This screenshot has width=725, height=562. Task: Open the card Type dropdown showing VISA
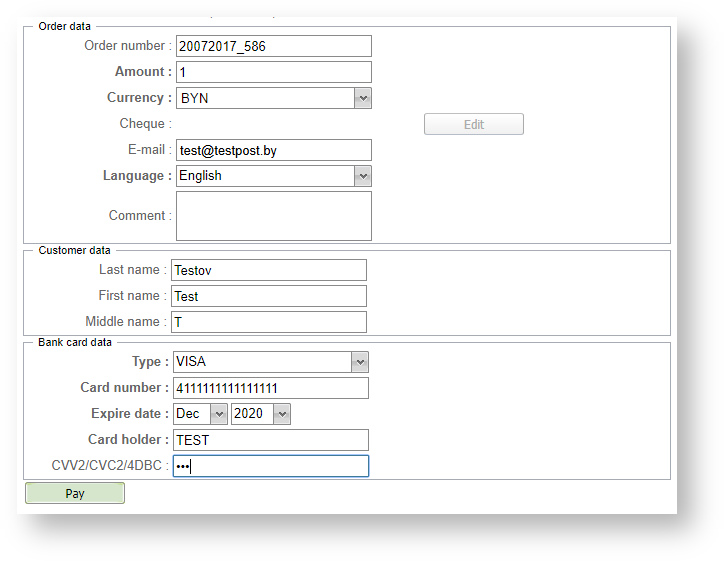coord(270,362)
